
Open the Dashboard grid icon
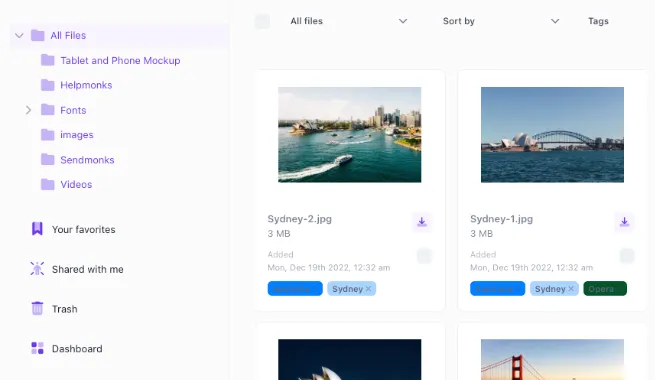click(x=37, y=348)
